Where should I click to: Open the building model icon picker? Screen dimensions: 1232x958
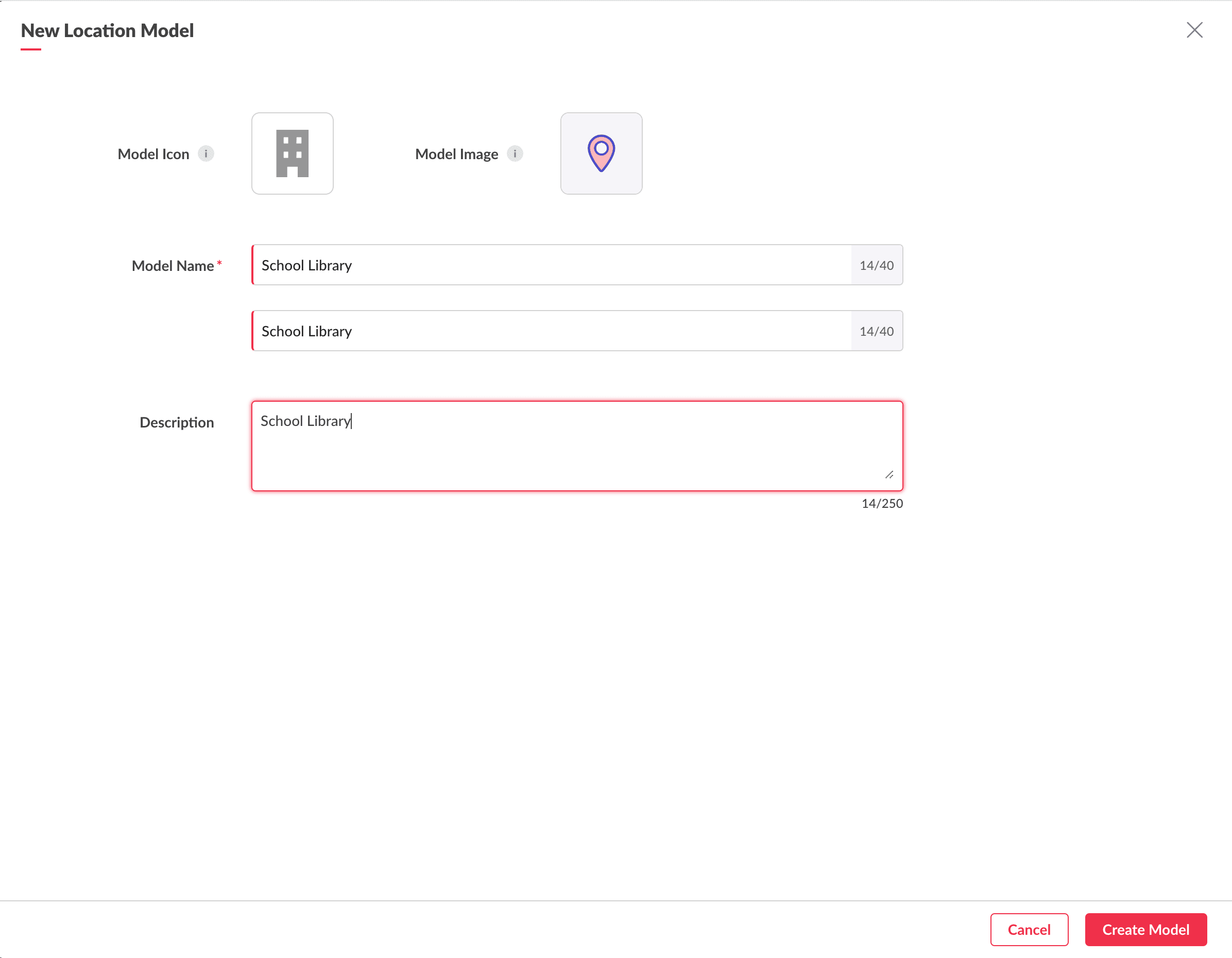292,153
